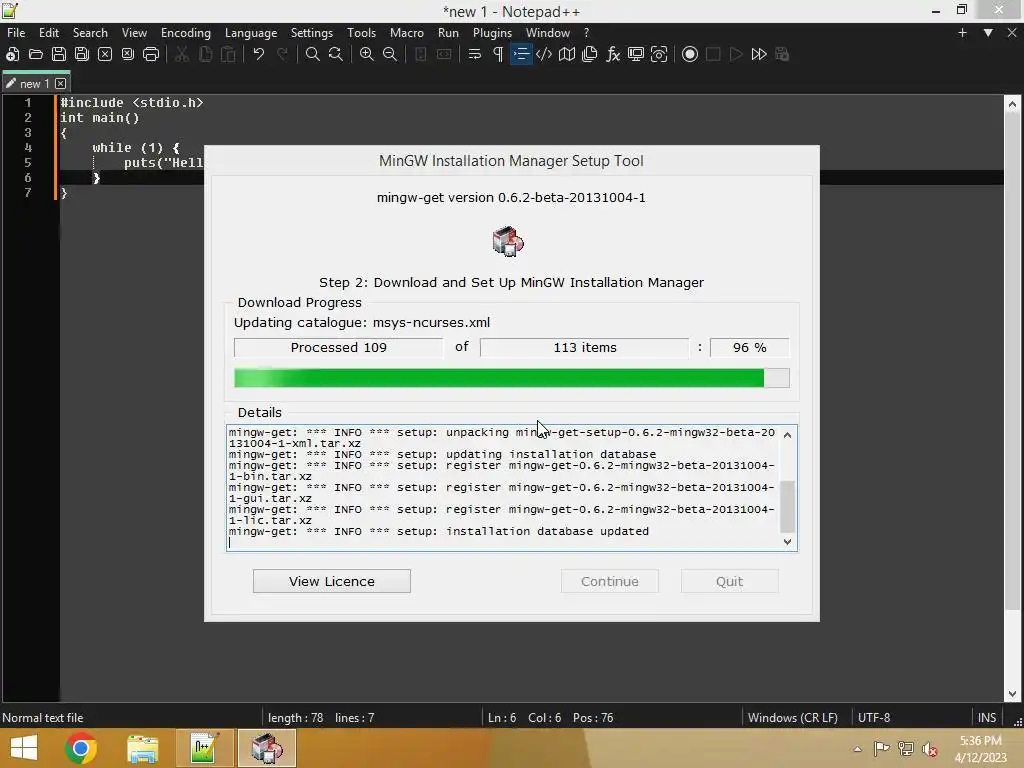Switch to Notepad++ taskbar icon
The image size is (1024, 768).
(204, 748)
